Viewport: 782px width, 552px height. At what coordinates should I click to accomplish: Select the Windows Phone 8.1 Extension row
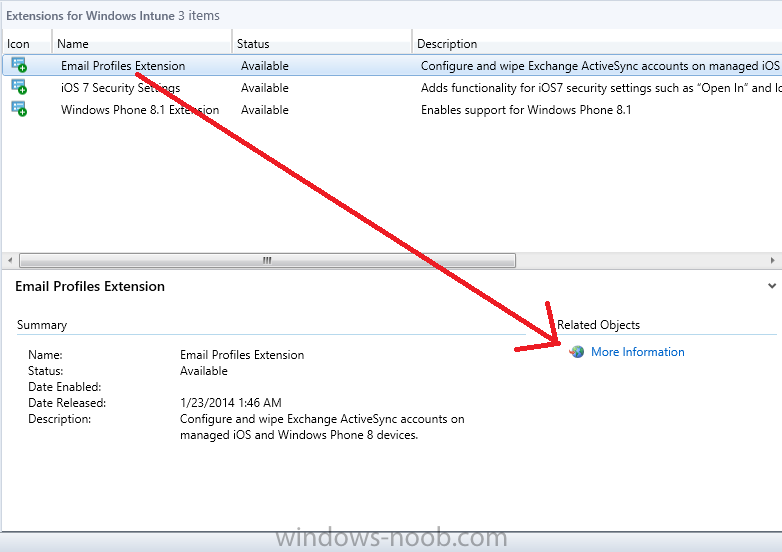[x=391, y=110]
